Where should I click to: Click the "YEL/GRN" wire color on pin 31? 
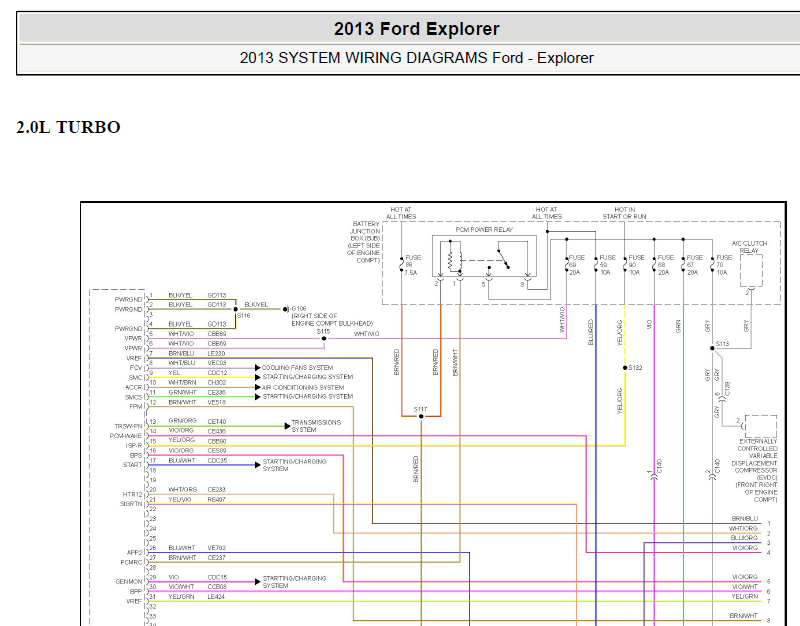pos(181,596)
